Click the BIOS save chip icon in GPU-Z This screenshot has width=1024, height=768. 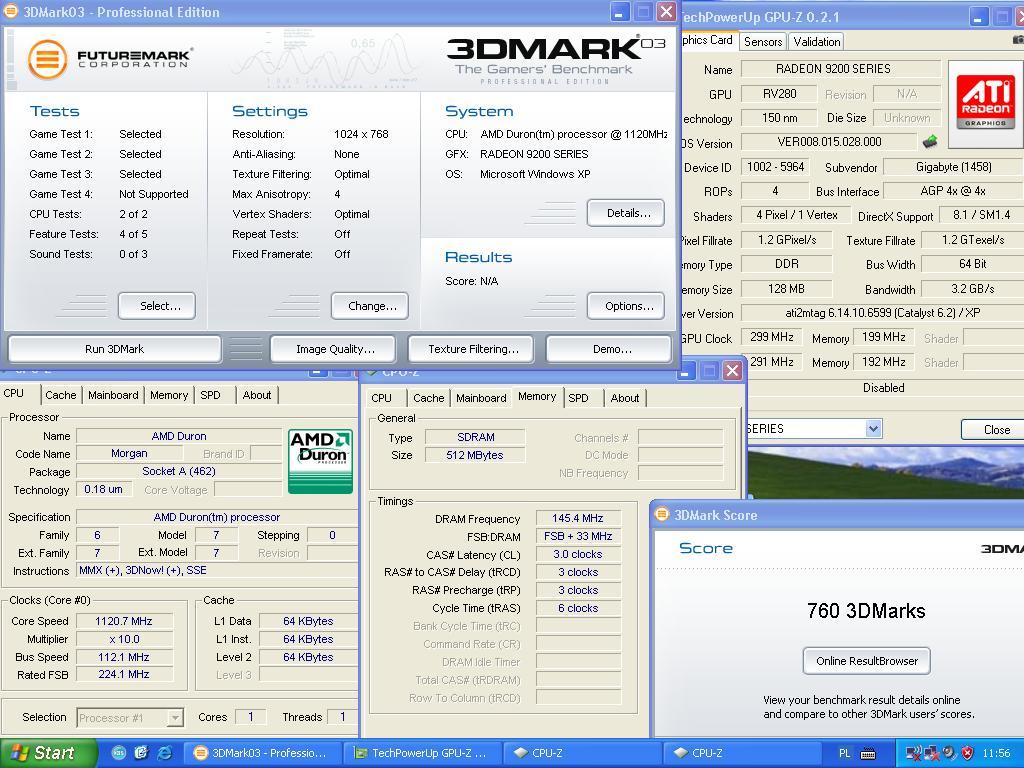930,141
